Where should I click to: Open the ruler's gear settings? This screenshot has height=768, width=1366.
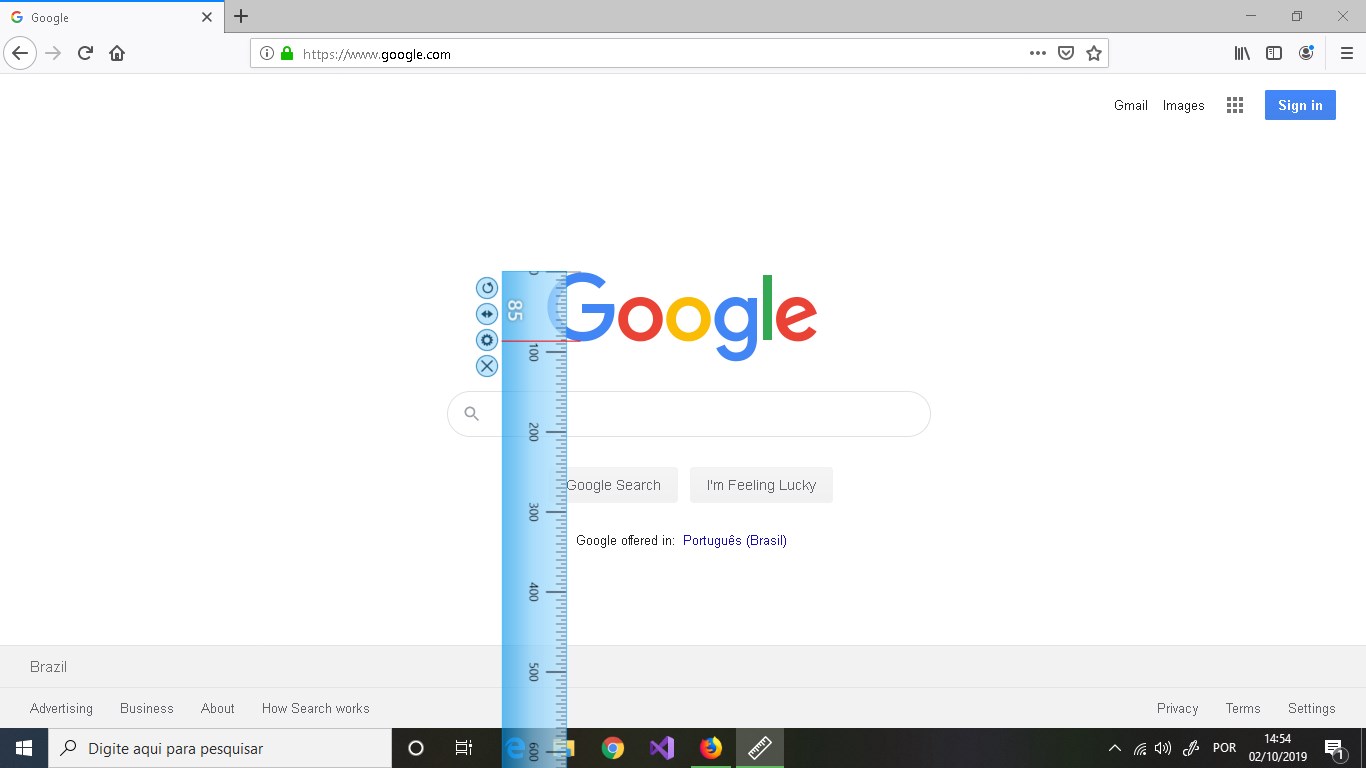[487, 340]
